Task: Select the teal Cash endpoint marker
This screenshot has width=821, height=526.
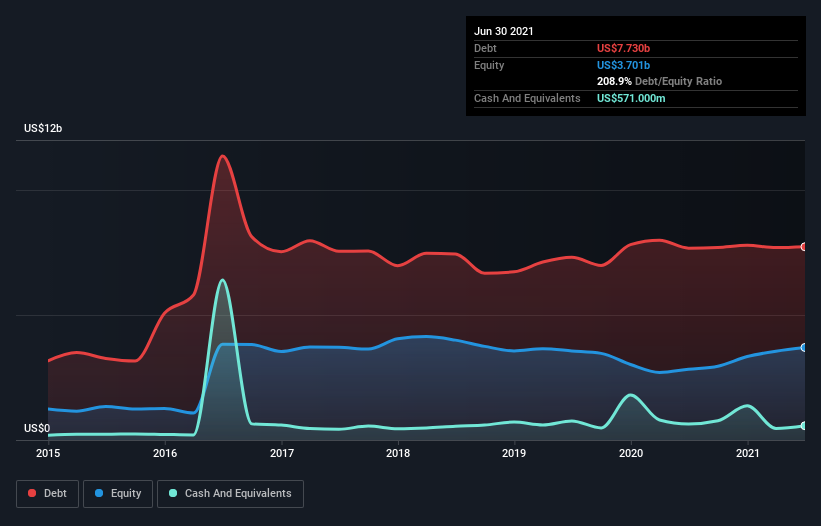Action: coord(804,426)
